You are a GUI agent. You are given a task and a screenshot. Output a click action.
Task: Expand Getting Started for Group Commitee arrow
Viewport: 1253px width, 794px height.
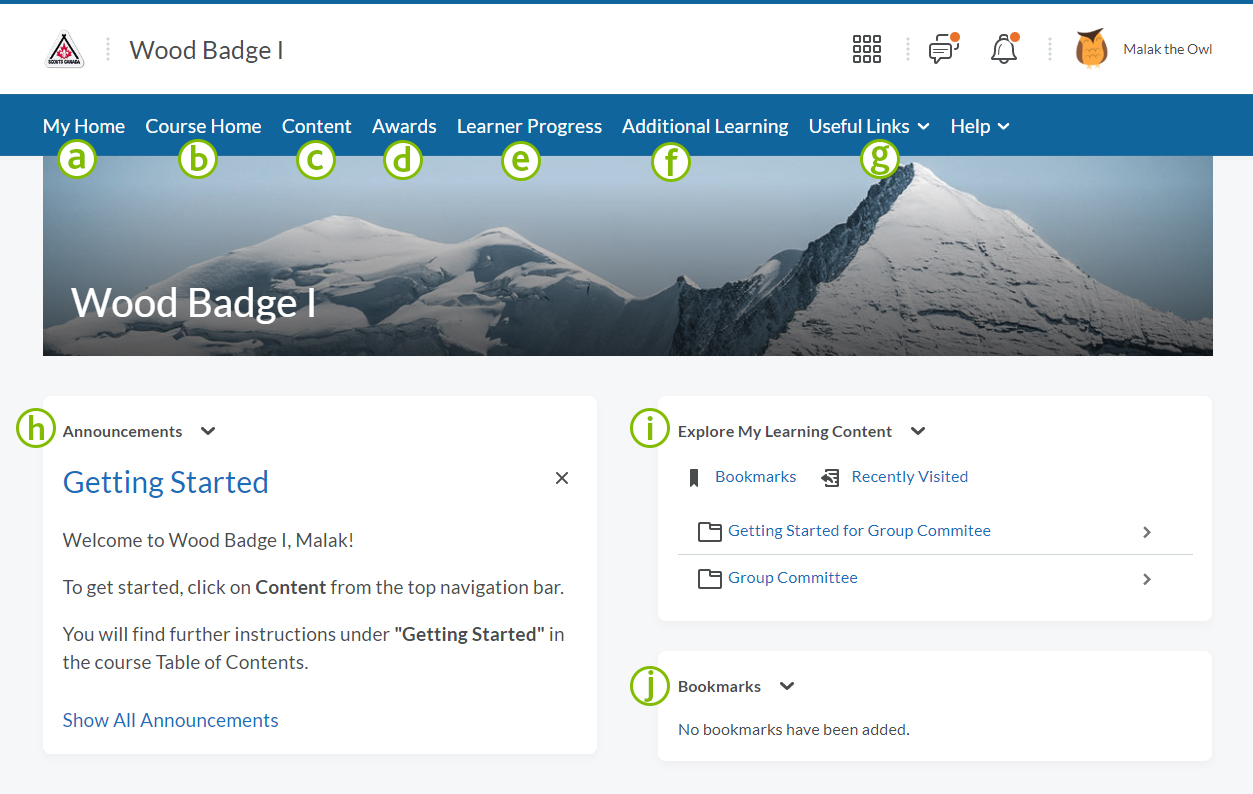click(x=1147, y=532)
